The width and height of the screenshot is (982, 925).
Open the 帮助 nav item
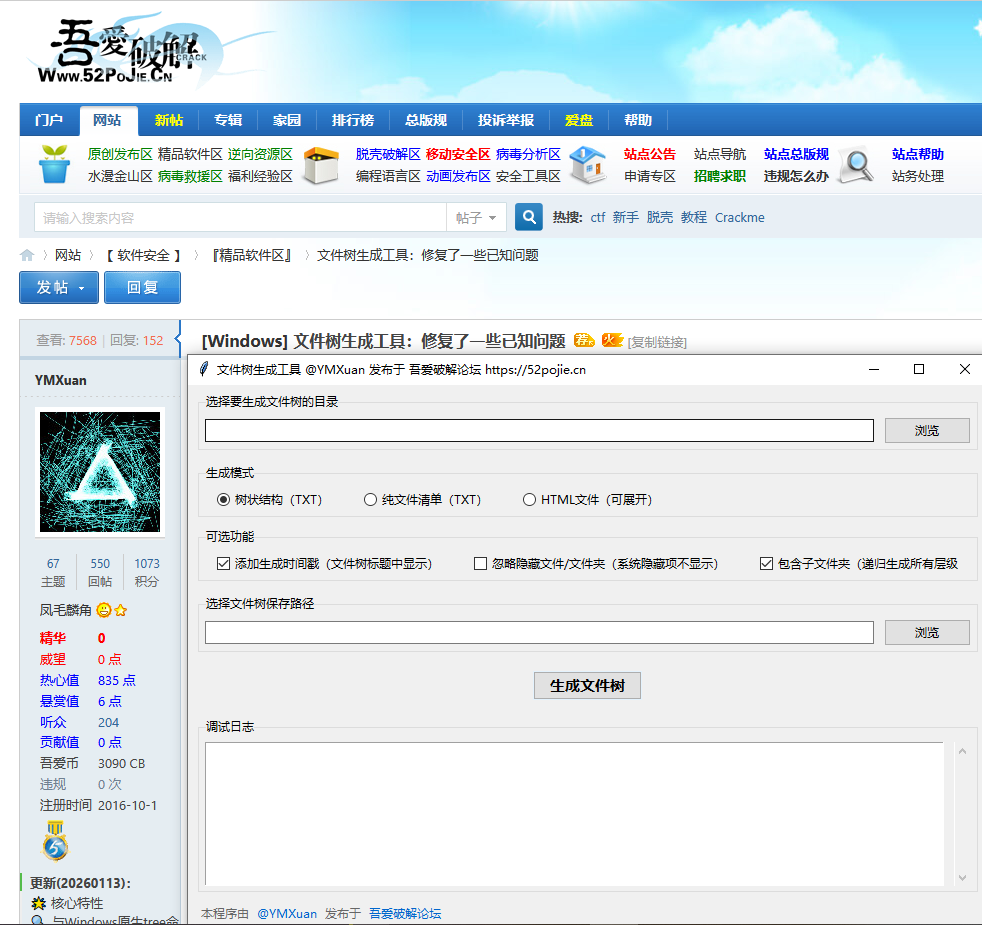[x=638, y=120]
